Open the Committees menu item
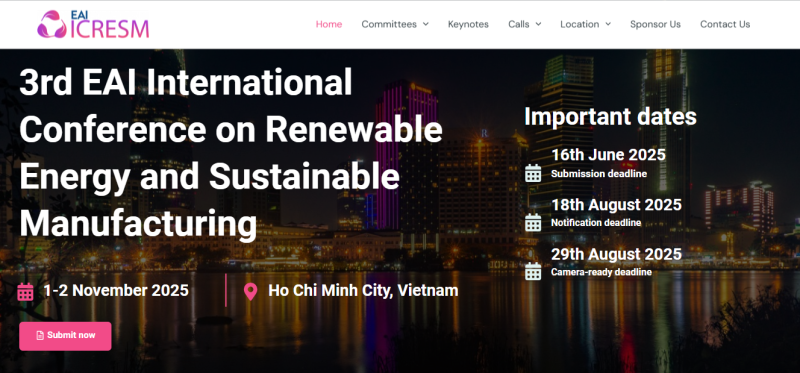Viewport: 800px width, 373px height. 389,24
